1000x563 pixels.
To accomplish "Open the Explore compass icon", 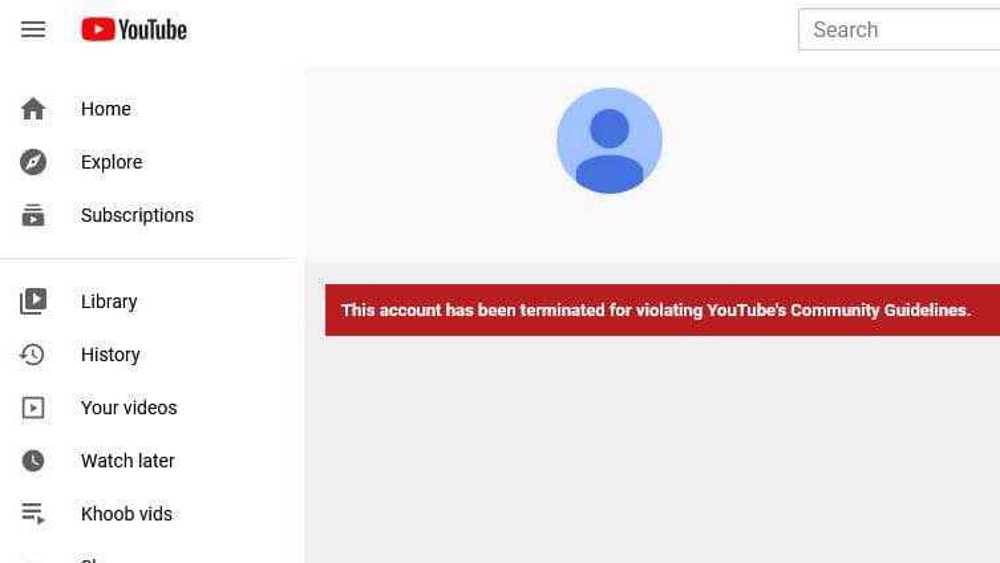I will (x=33, y=162).
